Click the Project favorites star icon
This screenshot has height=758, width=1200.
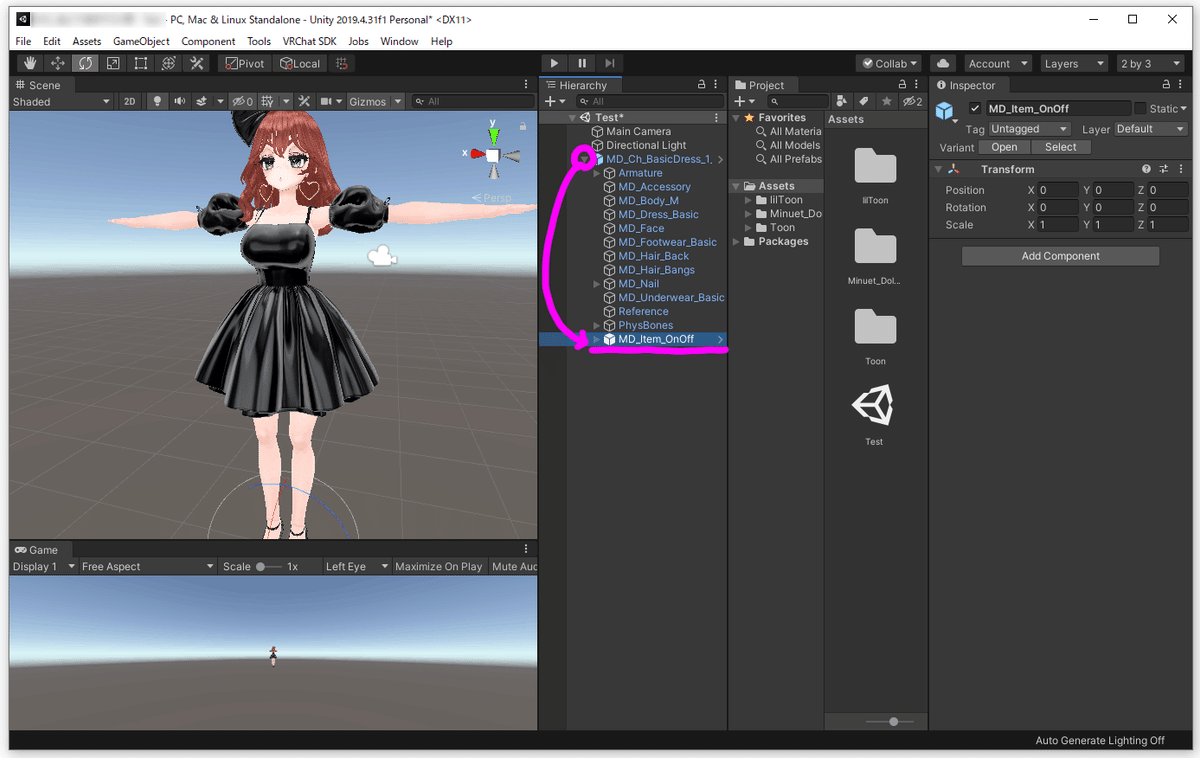(886, 101)
